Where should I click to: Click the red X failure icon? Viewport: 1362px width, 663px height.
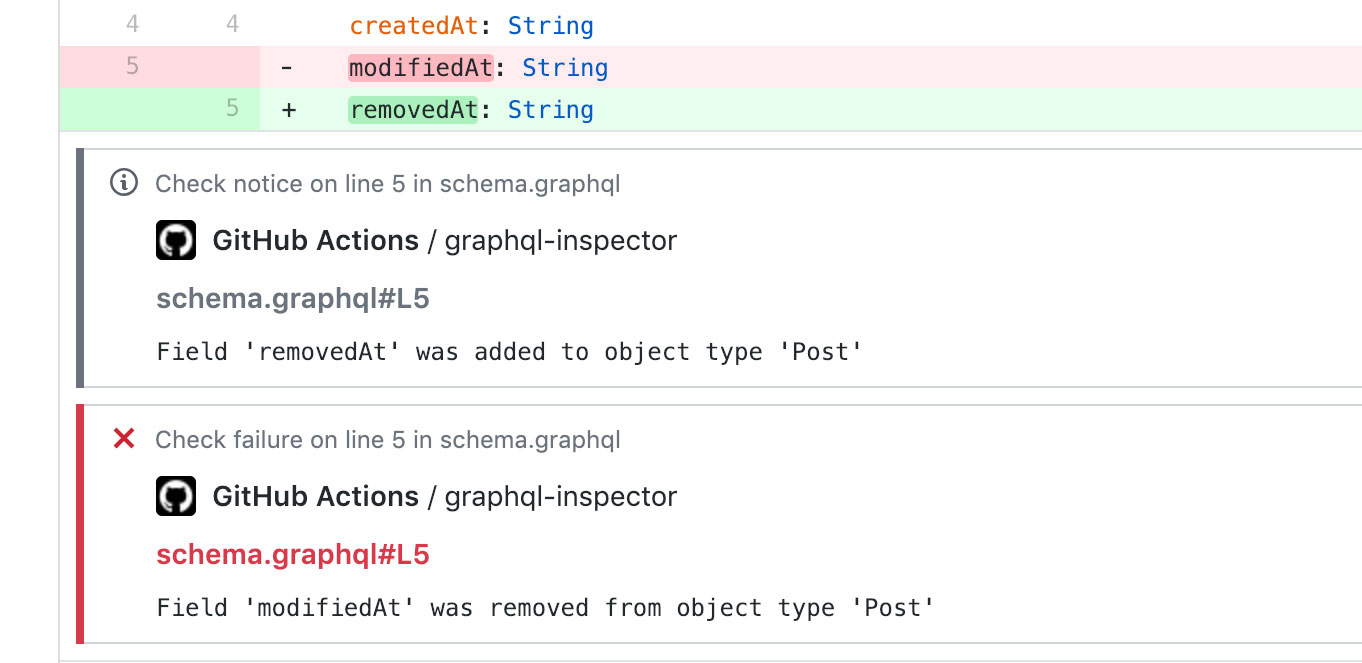pyautogui.click(x=122, y=439)
